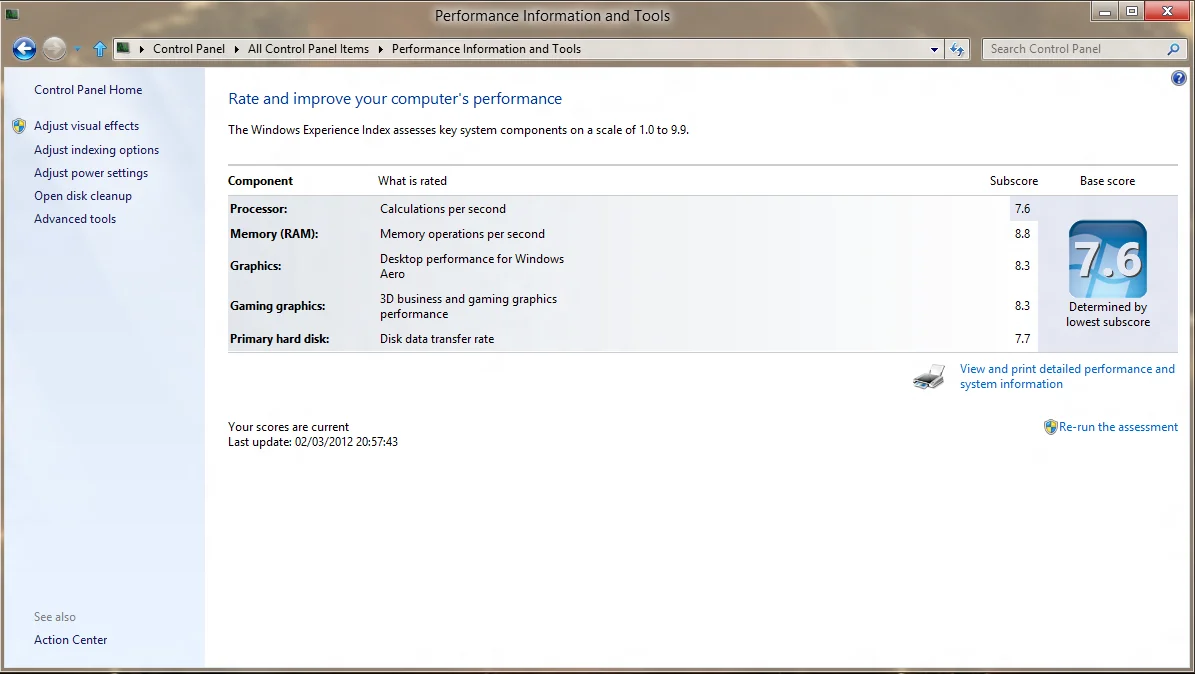This screenshot has height=674, width=1195.
Task: Click the printer icon
Action: 929,377
